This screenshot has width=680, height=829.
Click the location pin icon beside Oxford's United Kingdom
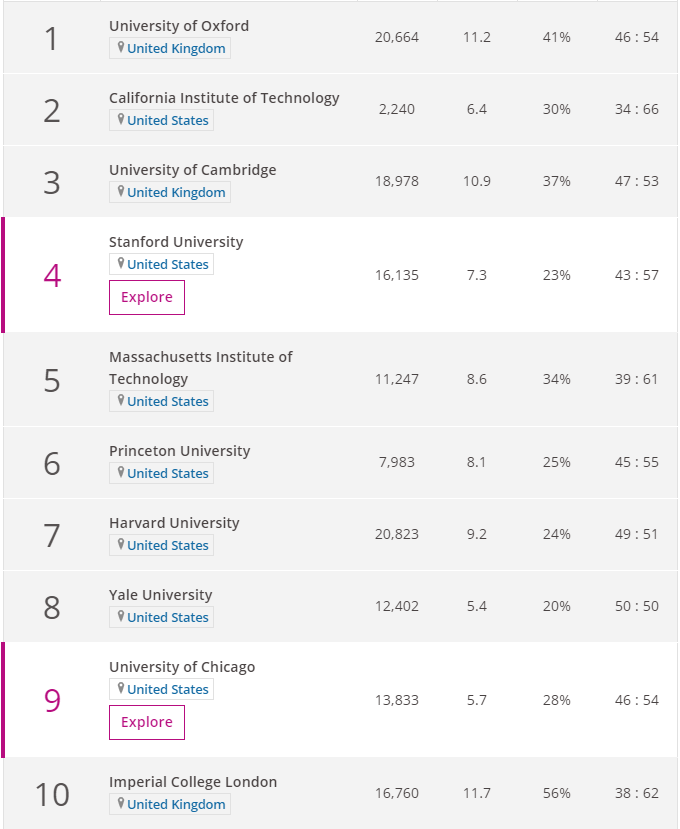click(121, 48)
